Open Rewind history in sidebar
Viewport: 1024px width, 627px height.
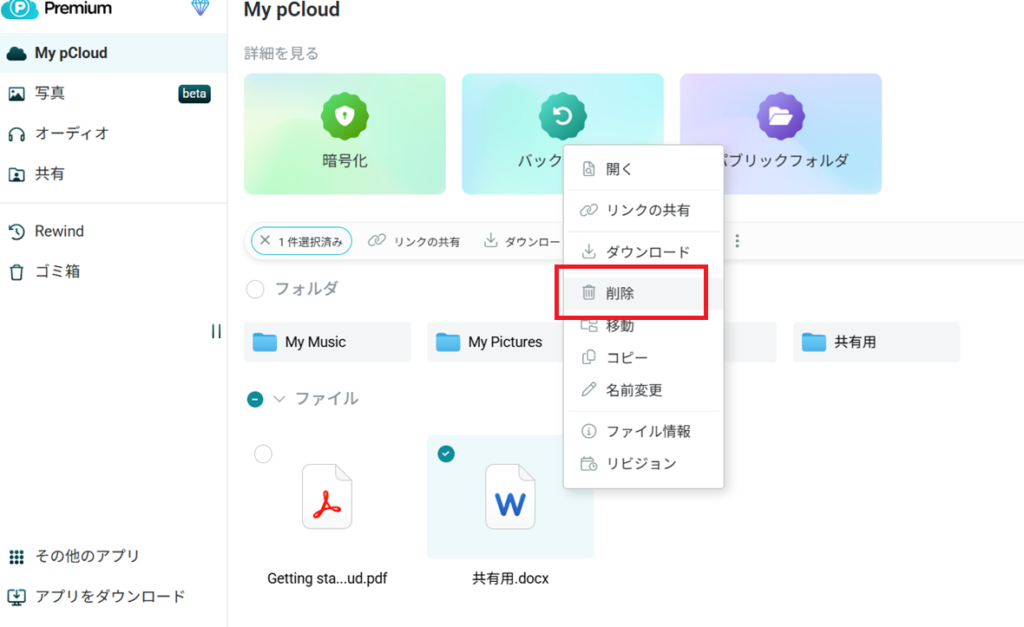[59, 231]
